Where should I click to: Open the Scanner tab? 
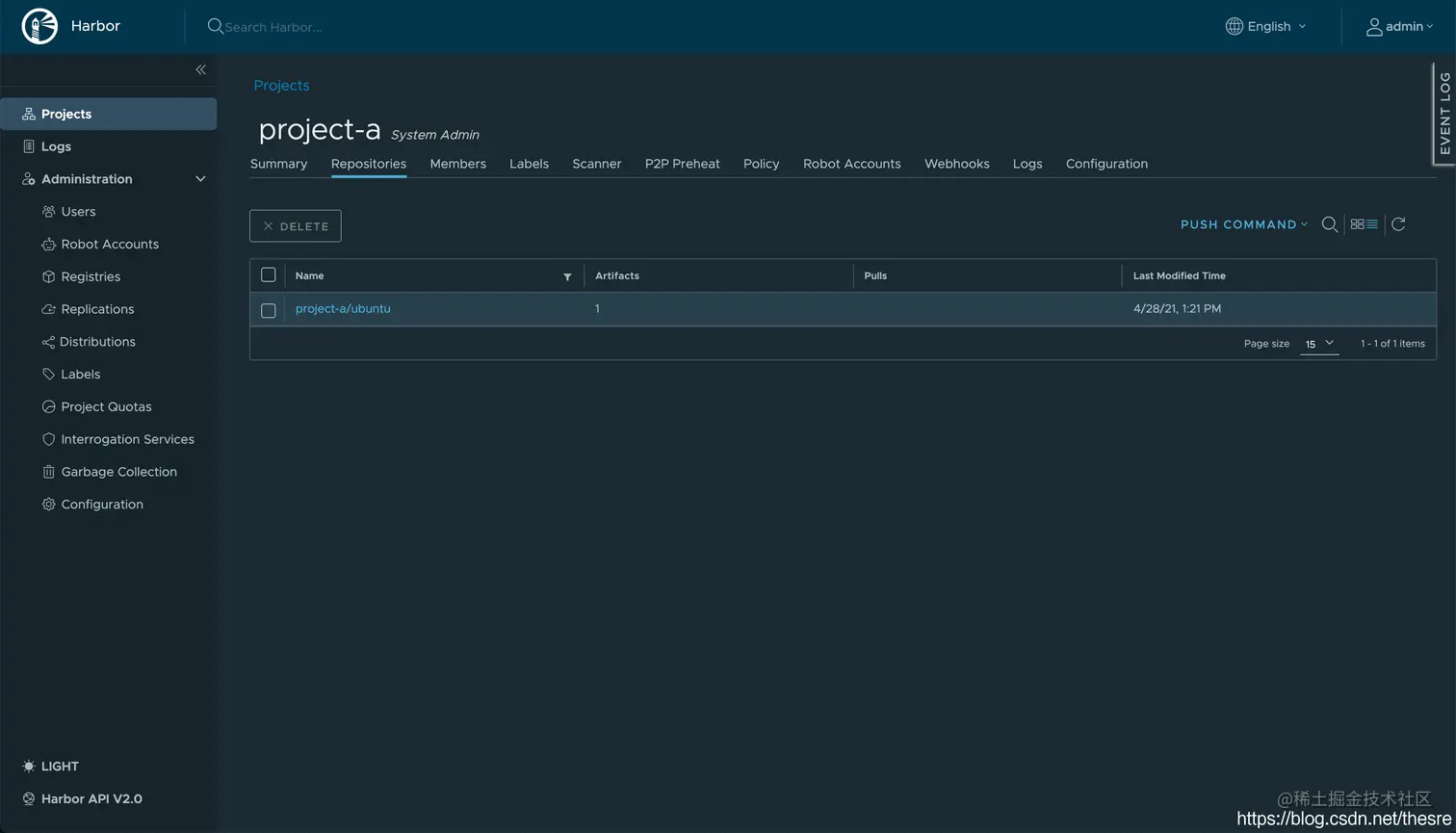coord(597,164)
